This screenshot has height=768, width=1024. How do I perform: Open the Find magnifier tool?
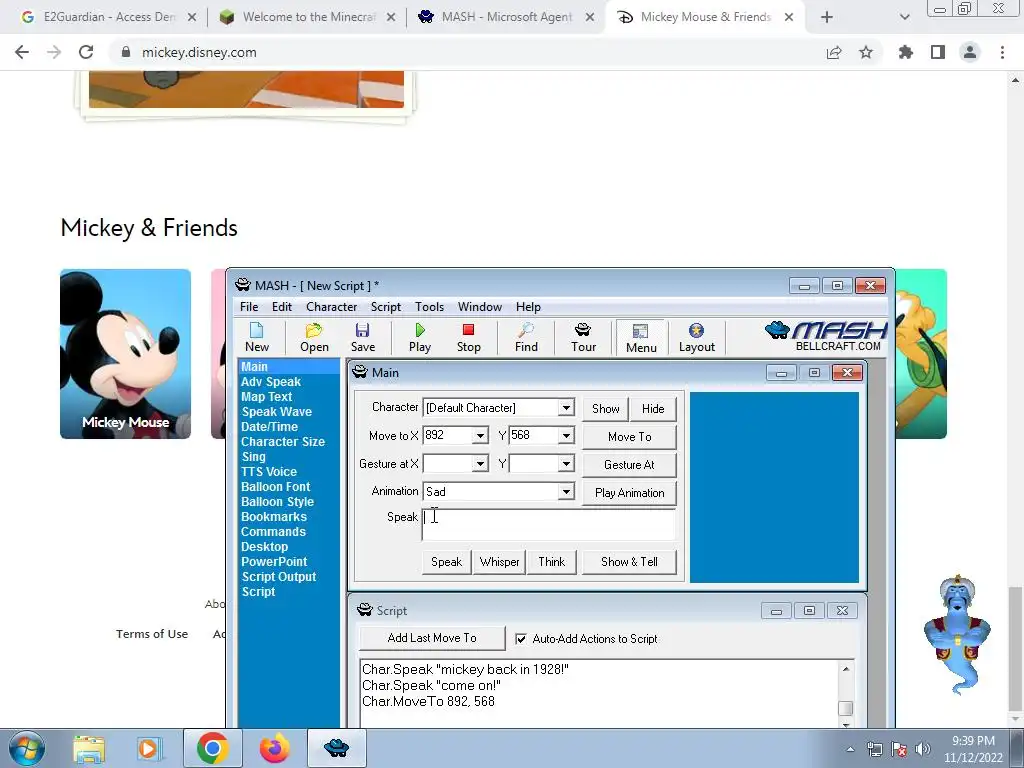click(x=526, y=337)
